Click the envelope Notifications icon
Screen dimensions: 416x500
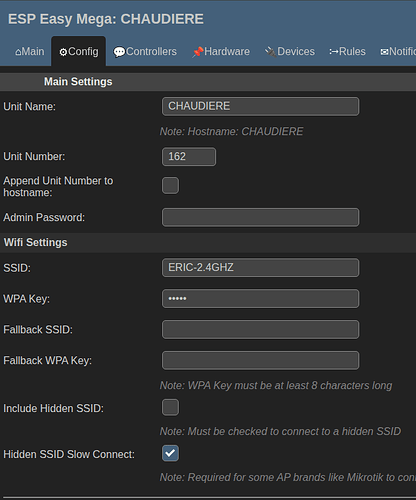(384, 52)
